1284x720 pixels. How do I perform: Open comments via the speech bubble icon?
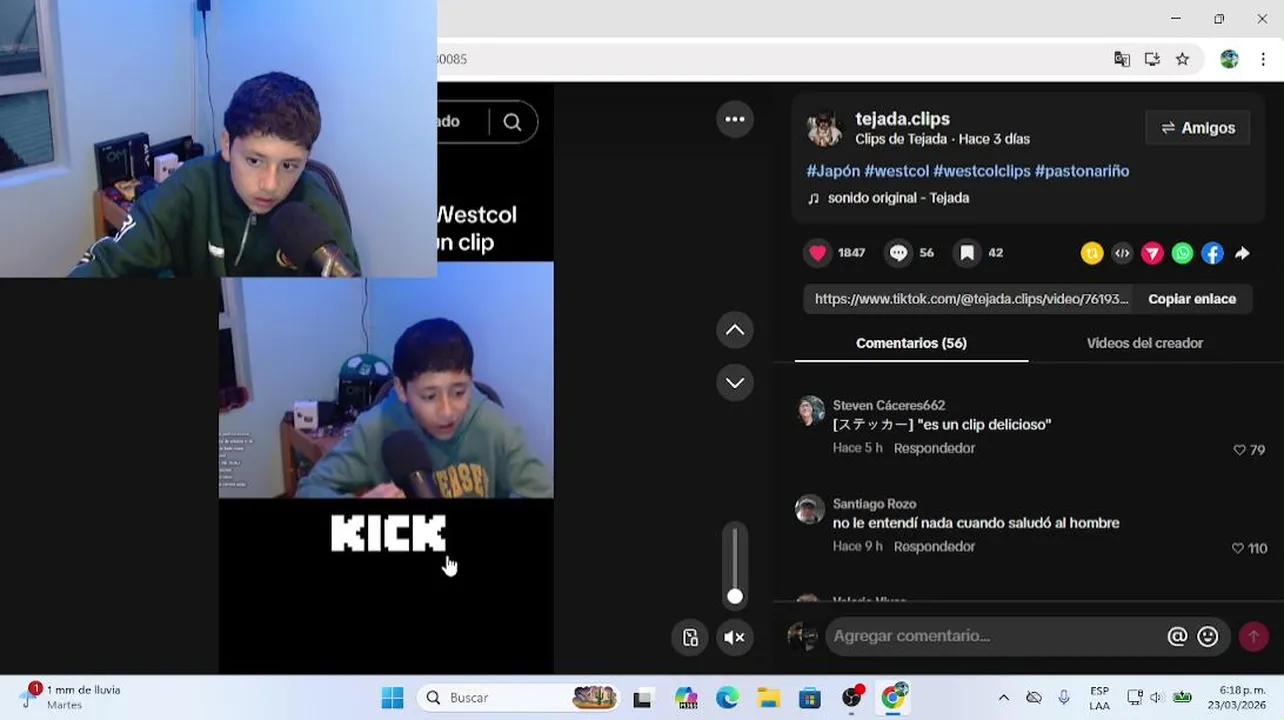[898, 253]
